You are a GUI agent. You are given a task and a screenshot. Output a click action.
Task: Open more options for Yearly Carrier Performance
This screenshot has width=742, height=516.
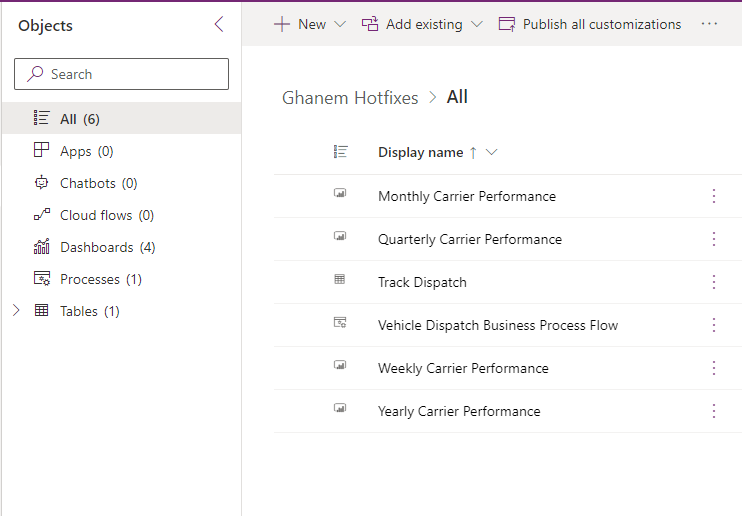[x=714, y=411]
